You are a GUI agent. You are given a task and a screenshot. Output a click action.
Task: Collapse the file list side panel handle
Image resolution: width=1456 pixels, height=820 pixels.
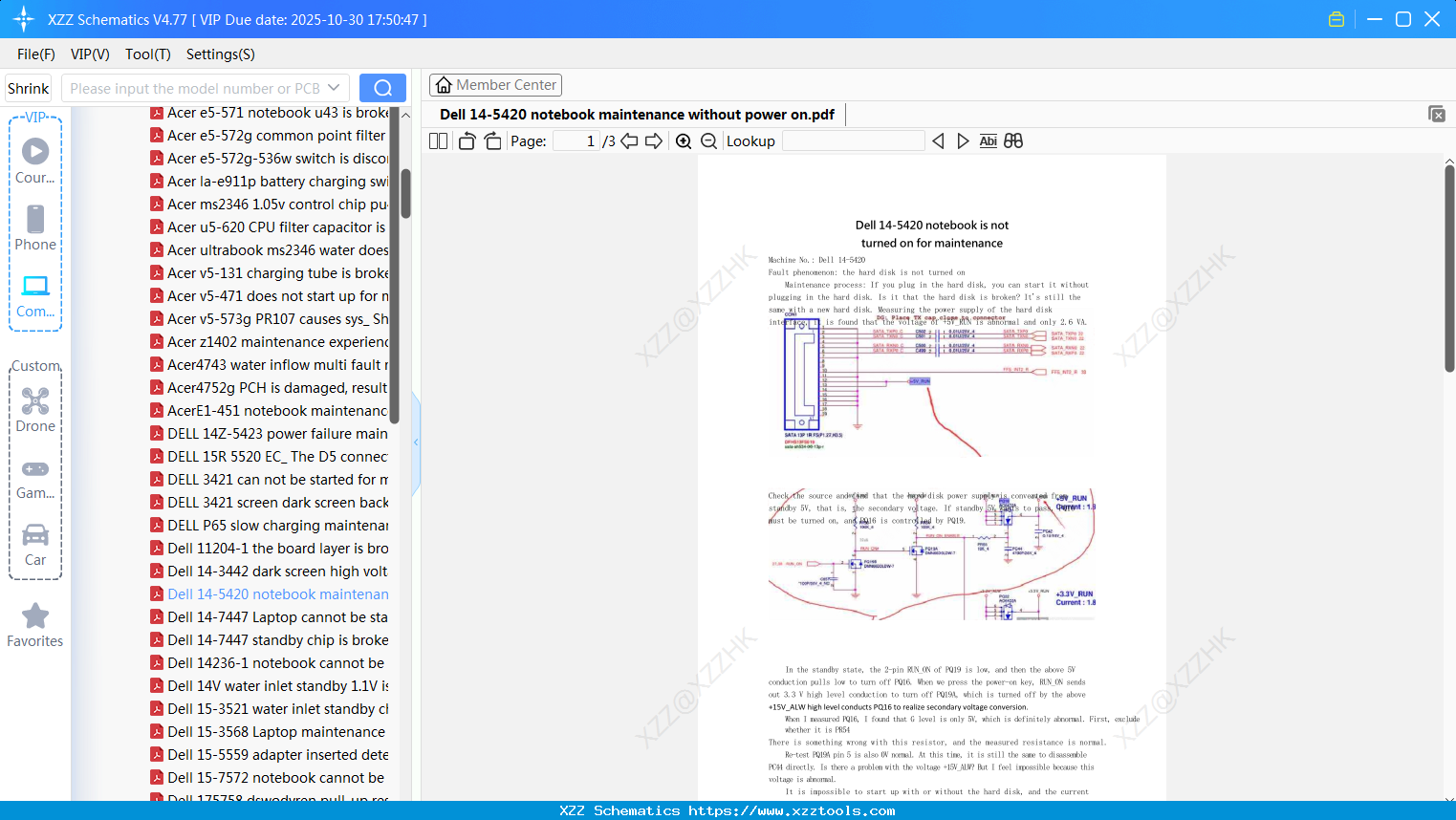tap(416, 442)
